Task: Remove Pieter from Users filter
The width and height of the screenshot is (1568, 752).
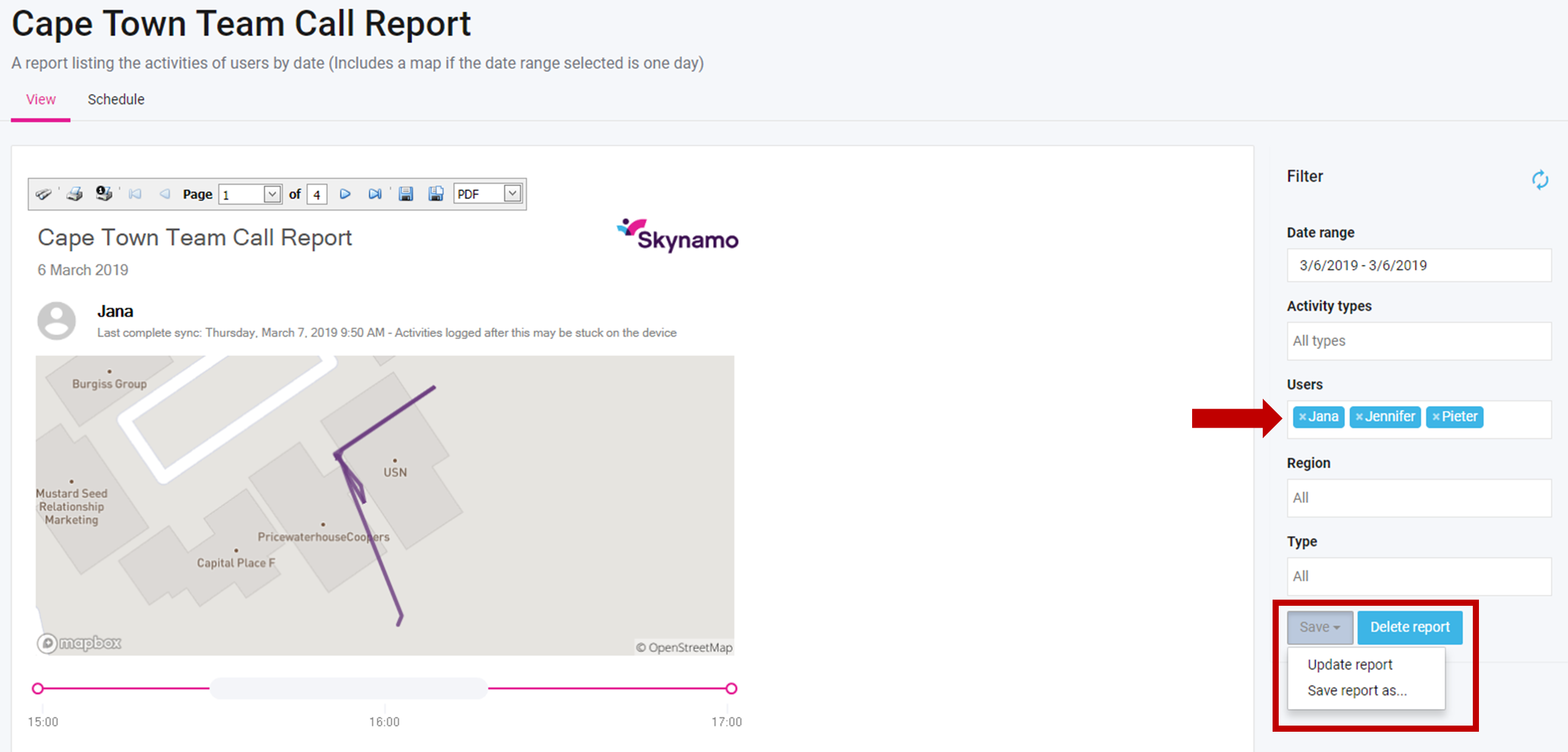Action: pos(1436,417)
